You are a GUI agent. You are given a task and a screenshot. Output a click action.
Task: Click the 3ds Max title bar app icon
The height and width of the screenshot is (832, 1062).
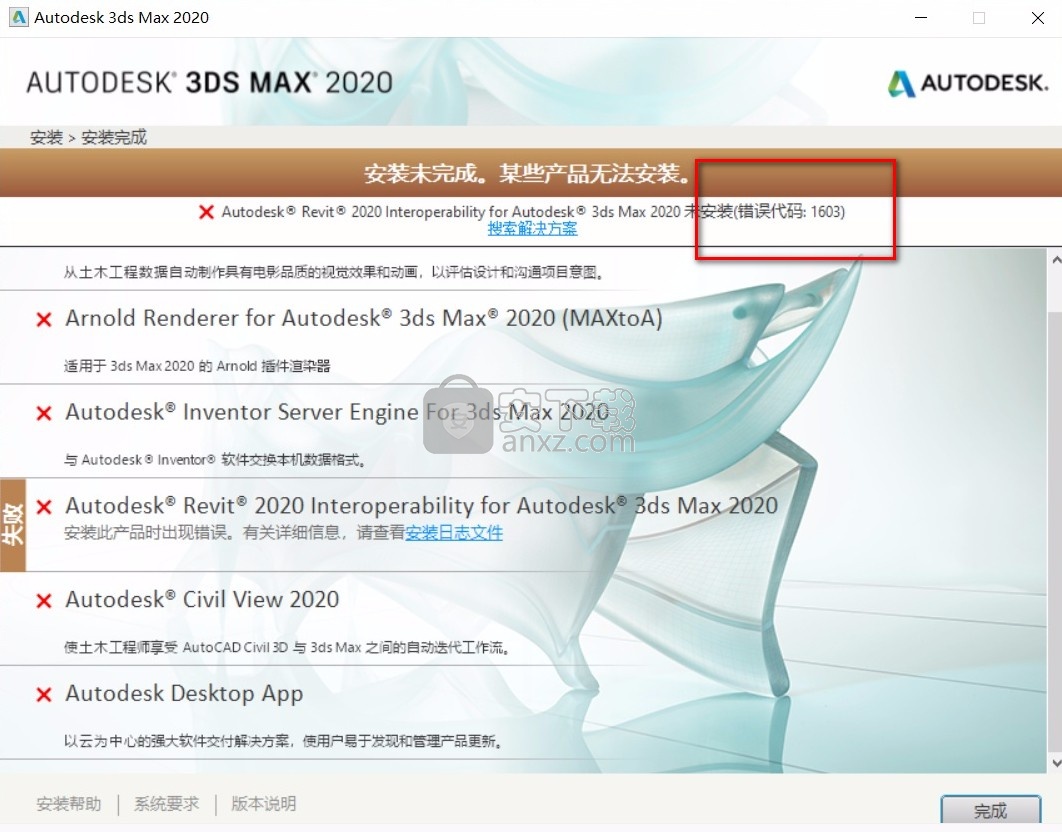[18, 18]
